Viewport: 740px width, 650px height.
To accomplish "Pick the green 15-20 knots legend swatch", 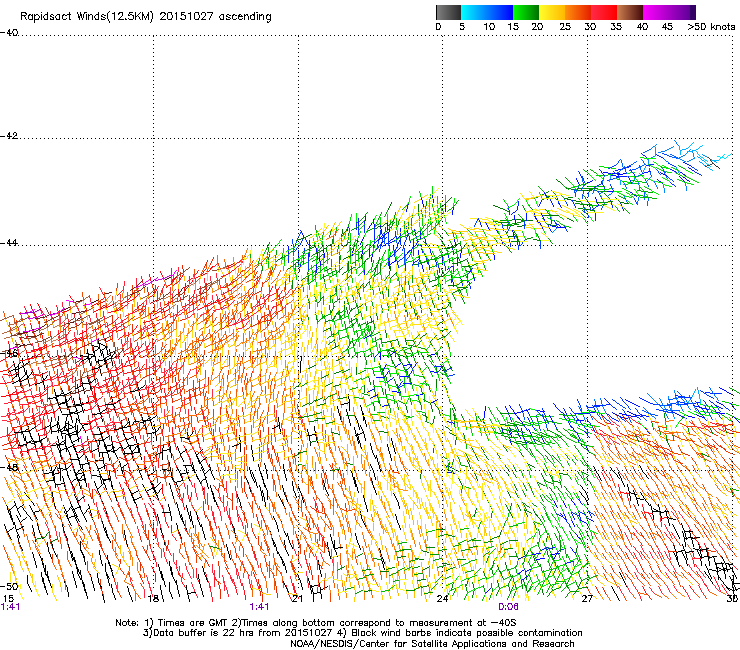I will (526, 12).
